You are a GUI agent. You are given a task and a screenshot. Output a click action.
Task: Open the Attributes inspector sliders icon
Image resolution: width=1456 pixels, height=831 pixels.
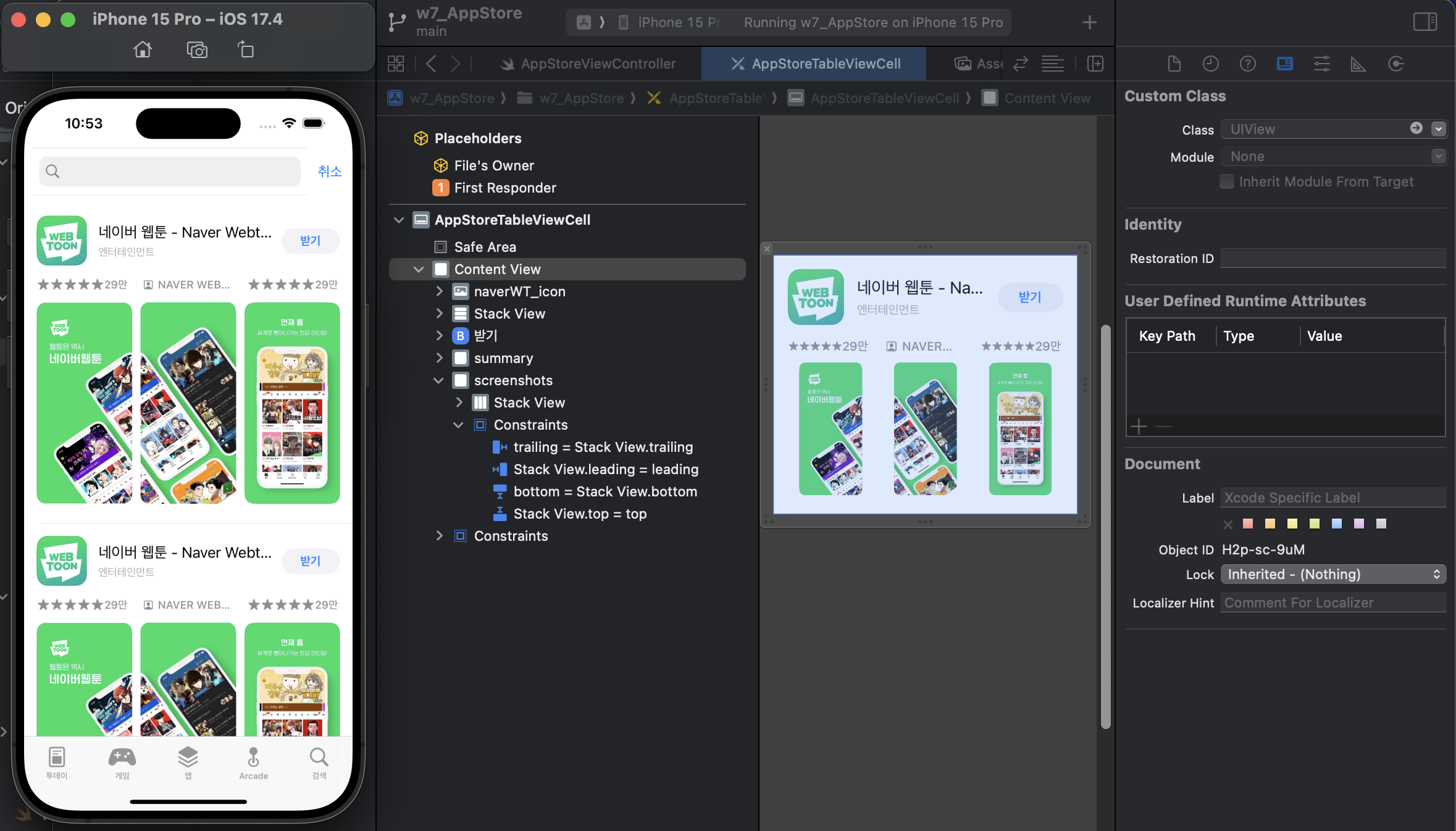[1321, 64]
